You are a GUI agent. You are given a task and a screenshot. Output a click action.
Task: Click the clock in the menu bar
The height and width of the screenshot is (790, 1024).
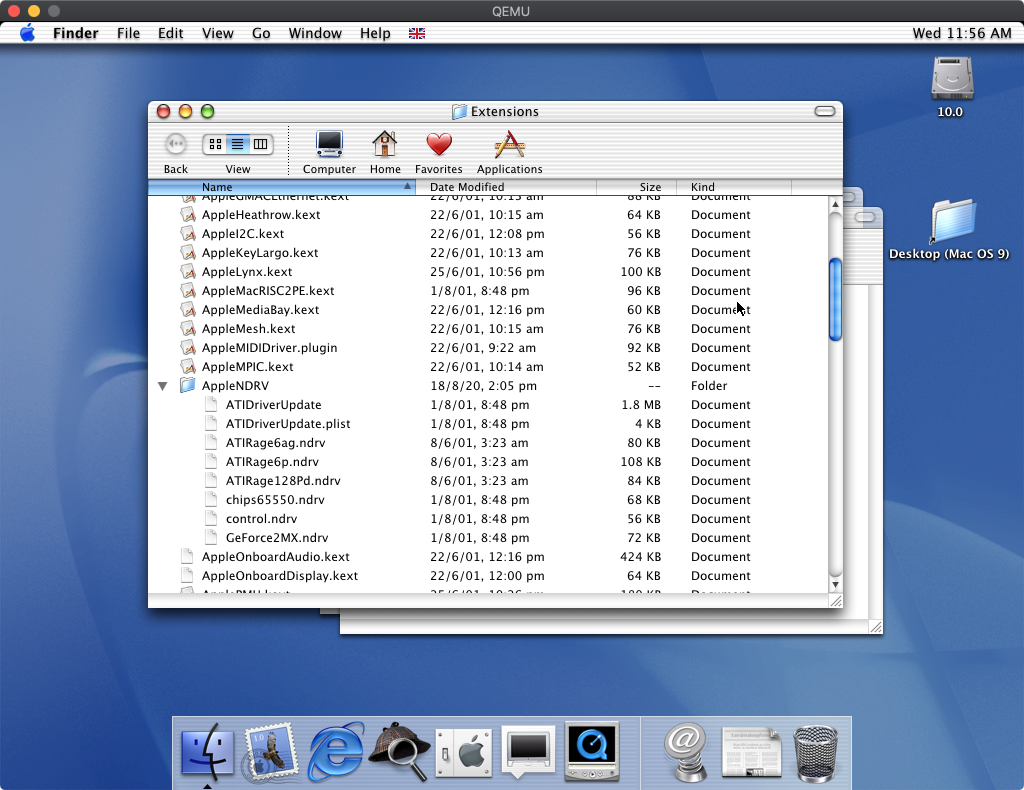961,33
